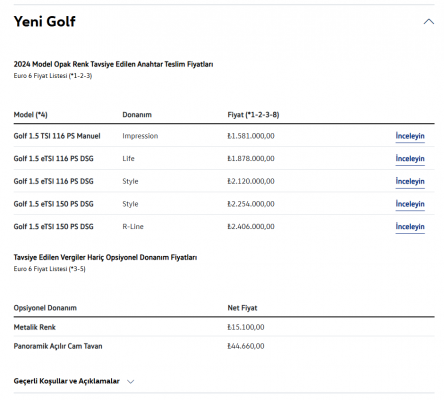Click the Model (*4) column header

tap(30, 115)
